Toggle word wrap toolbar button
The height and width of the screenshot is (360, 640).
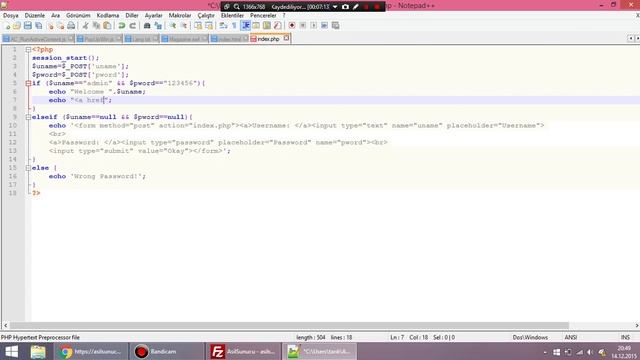pyautogui.click(x=223, y=26)
